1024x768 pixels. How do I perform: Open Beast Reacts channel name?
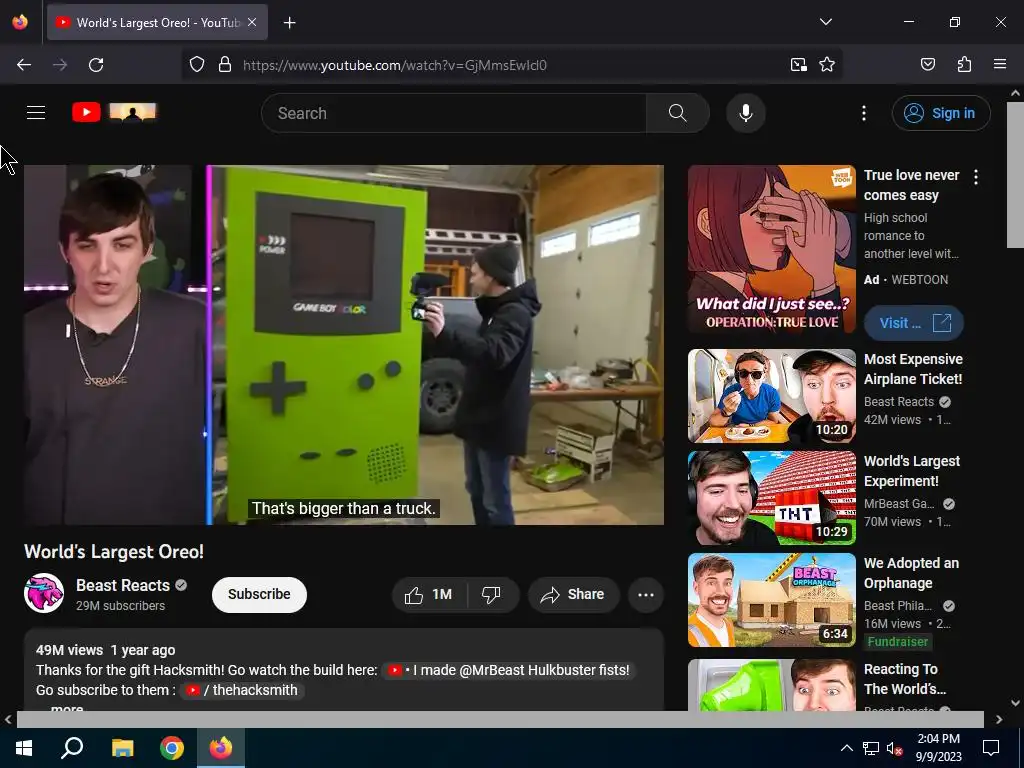tap(123, 585)
